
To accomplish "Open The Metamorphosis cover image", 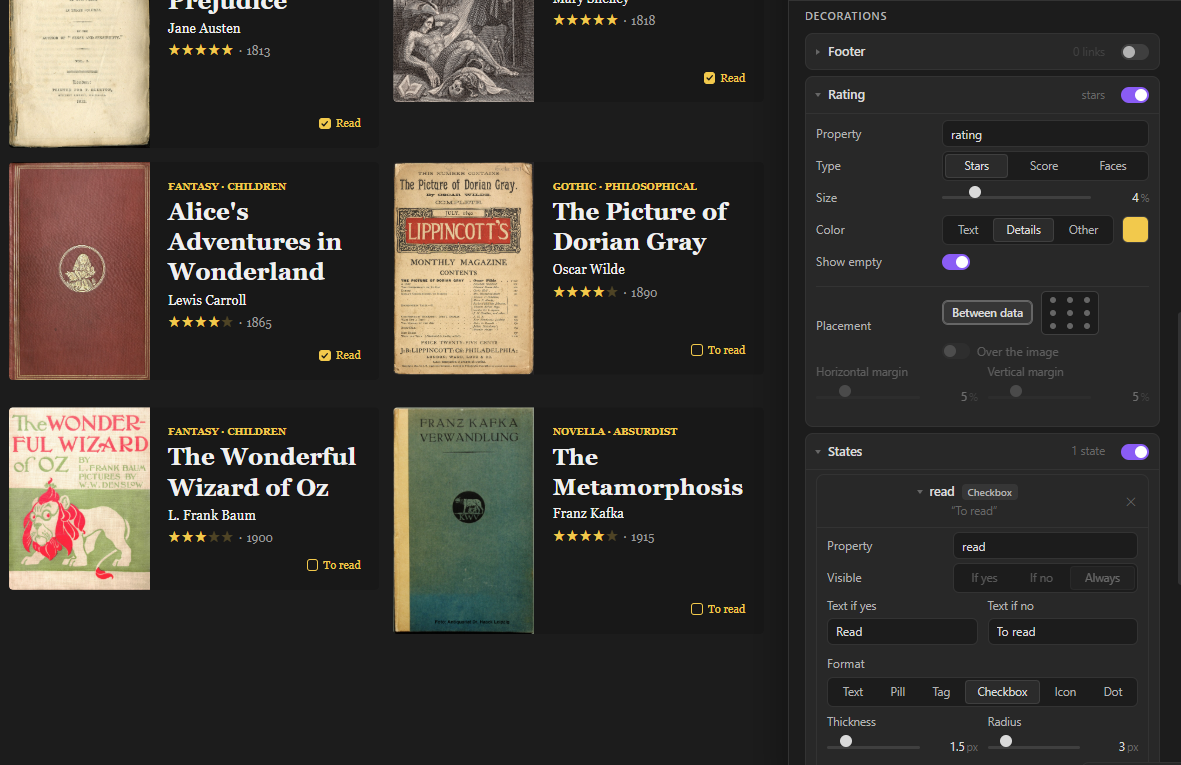I will click(x=463, y=520).
